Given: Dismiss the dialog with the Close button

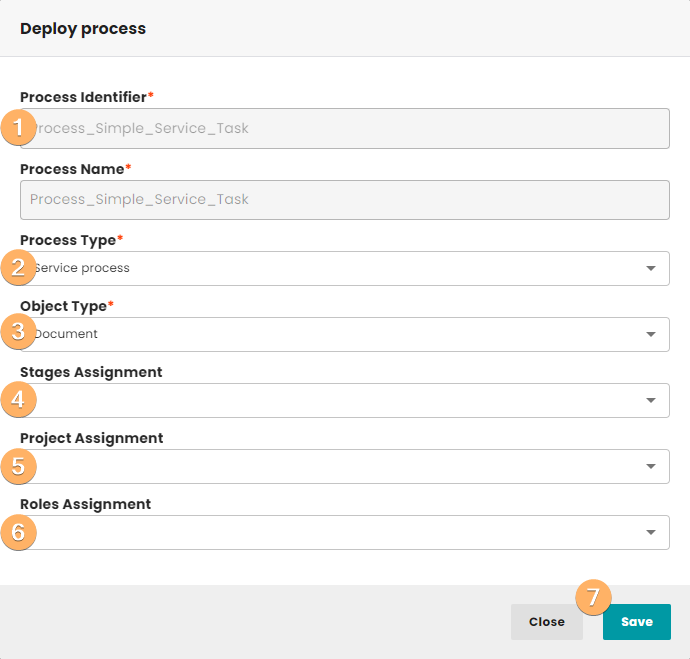Looking at the screenshot, I should pos(546,622).
